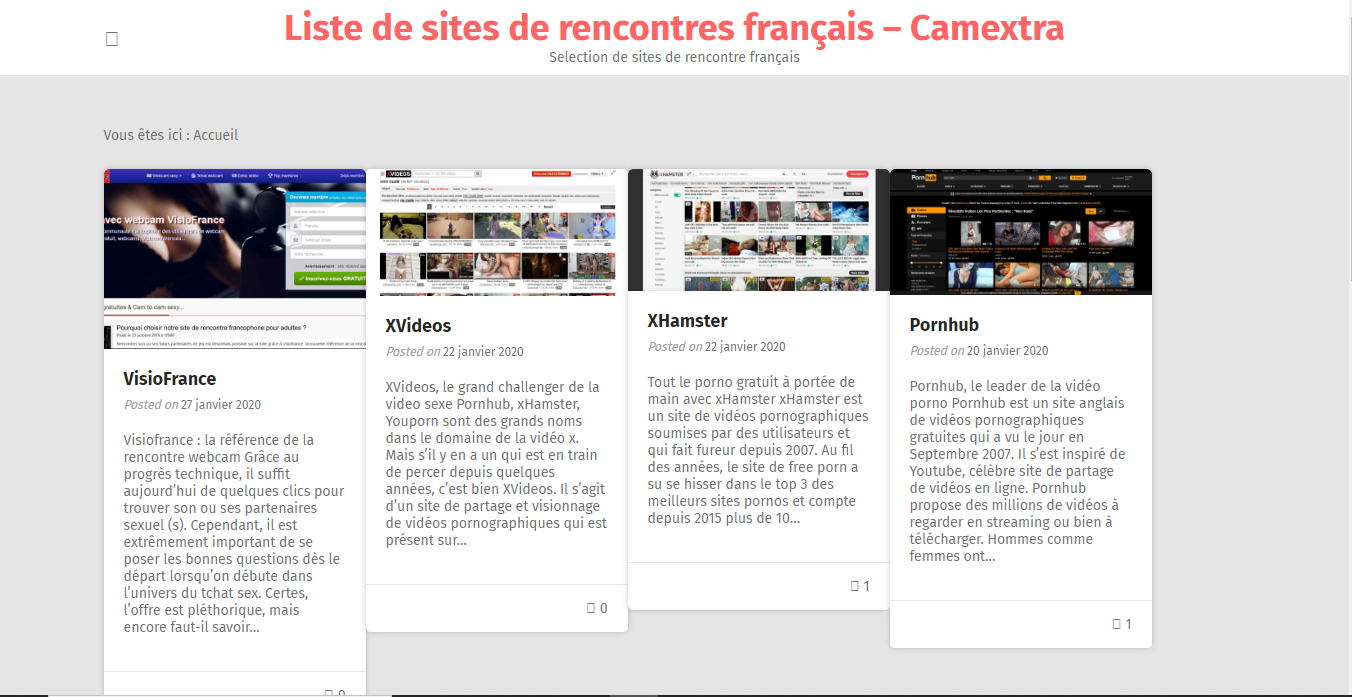
Task: Open the XHamster post title
Action: click(x=688, y=321)
